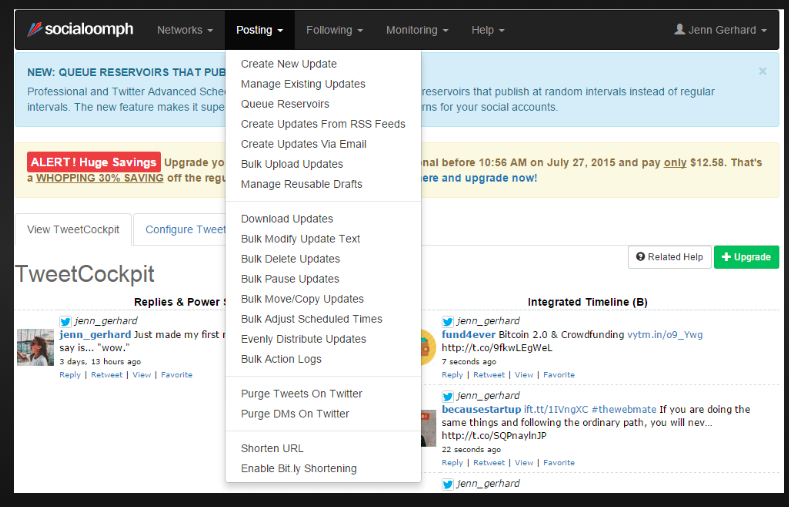Screen dimensions: 789x507
Task: Favorite jenn_gerhard's tweet in Replies column
Action: click(177, 375)
